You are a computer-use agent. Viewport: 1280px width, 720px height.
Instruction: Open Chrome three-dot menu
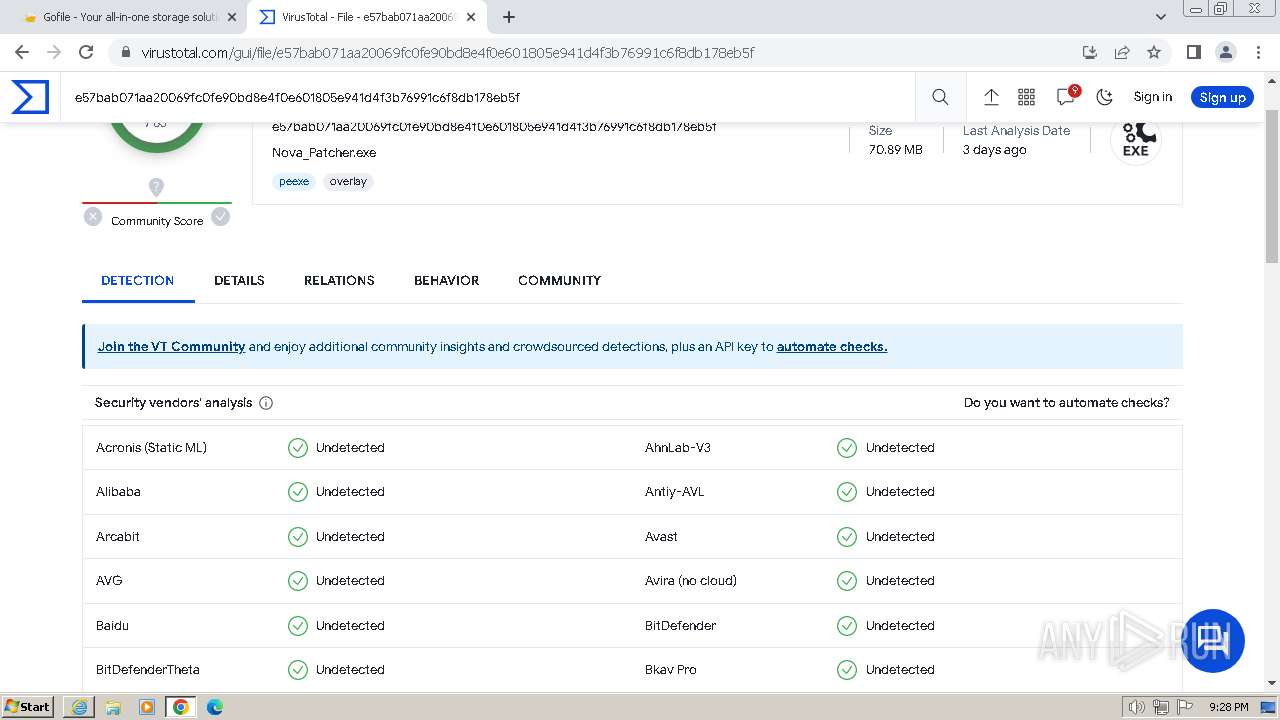click(x=1258, y=52)
